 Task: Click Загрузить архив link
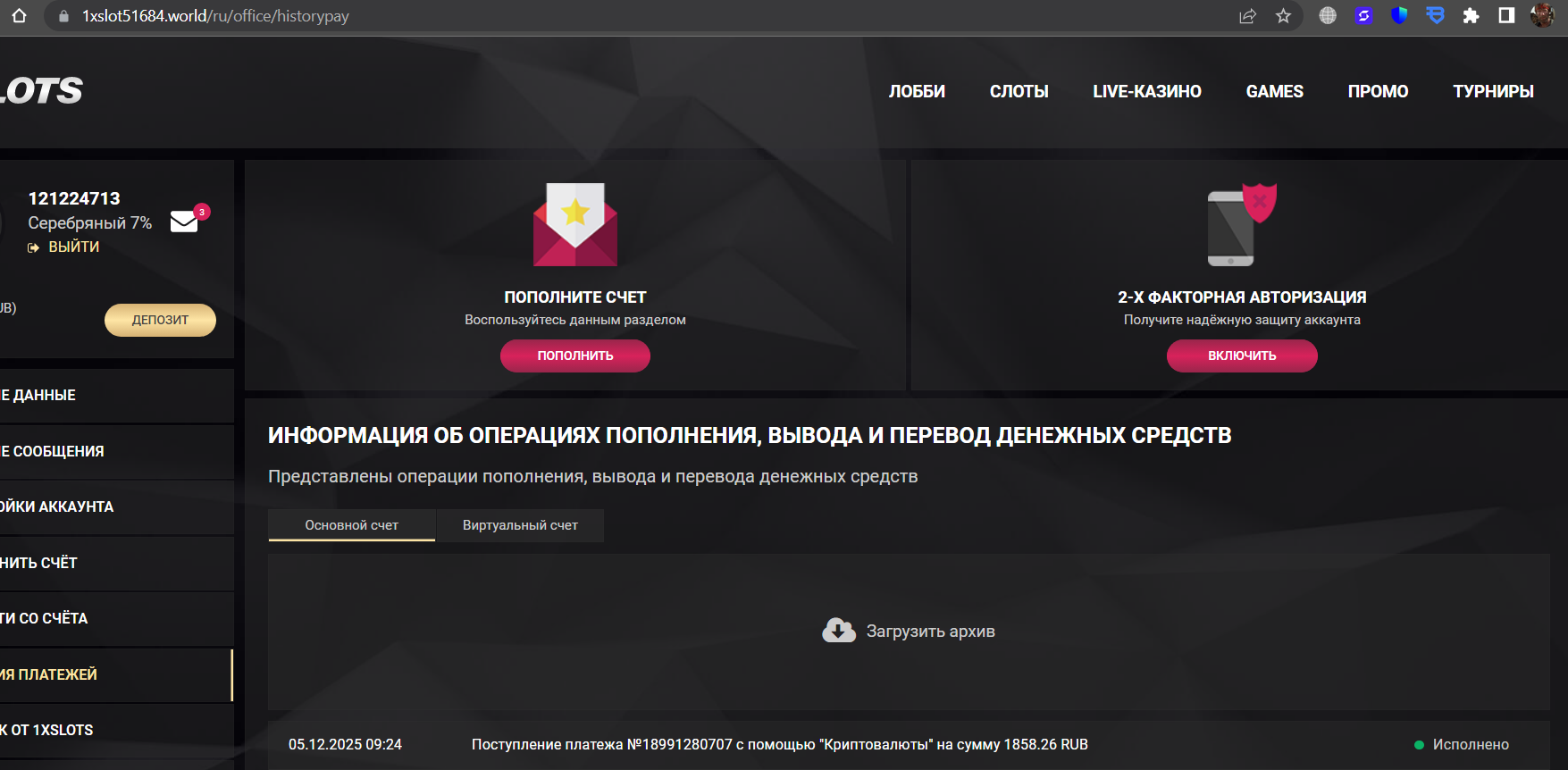(x=931, y=632)
